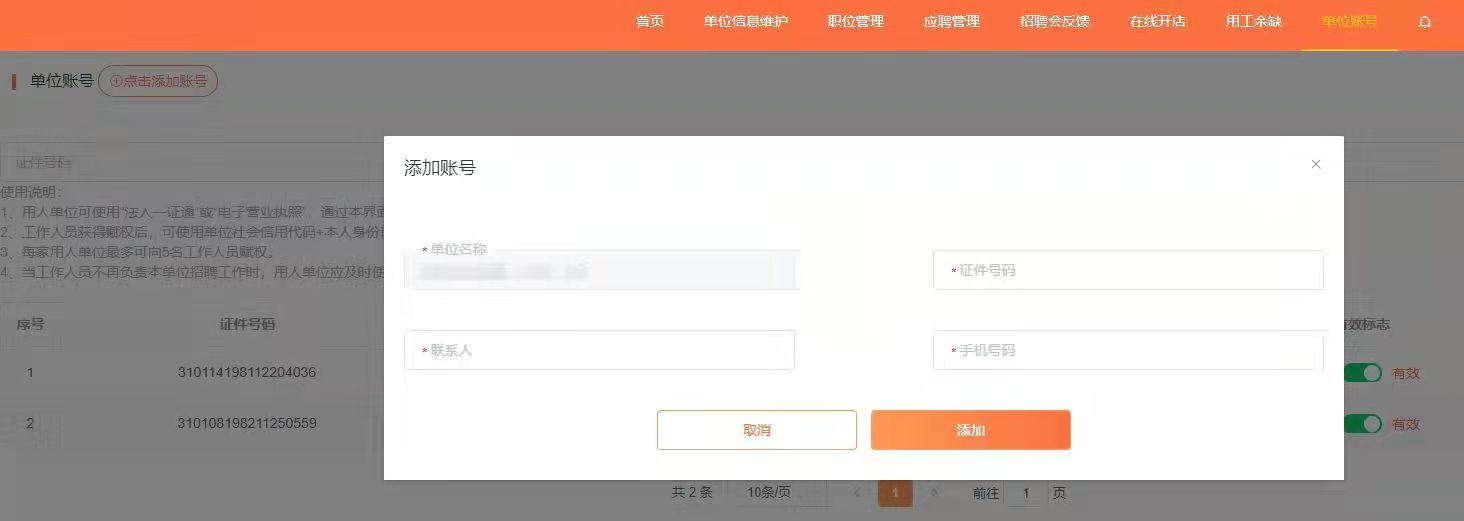Click the 前往 page number box

1025,492
